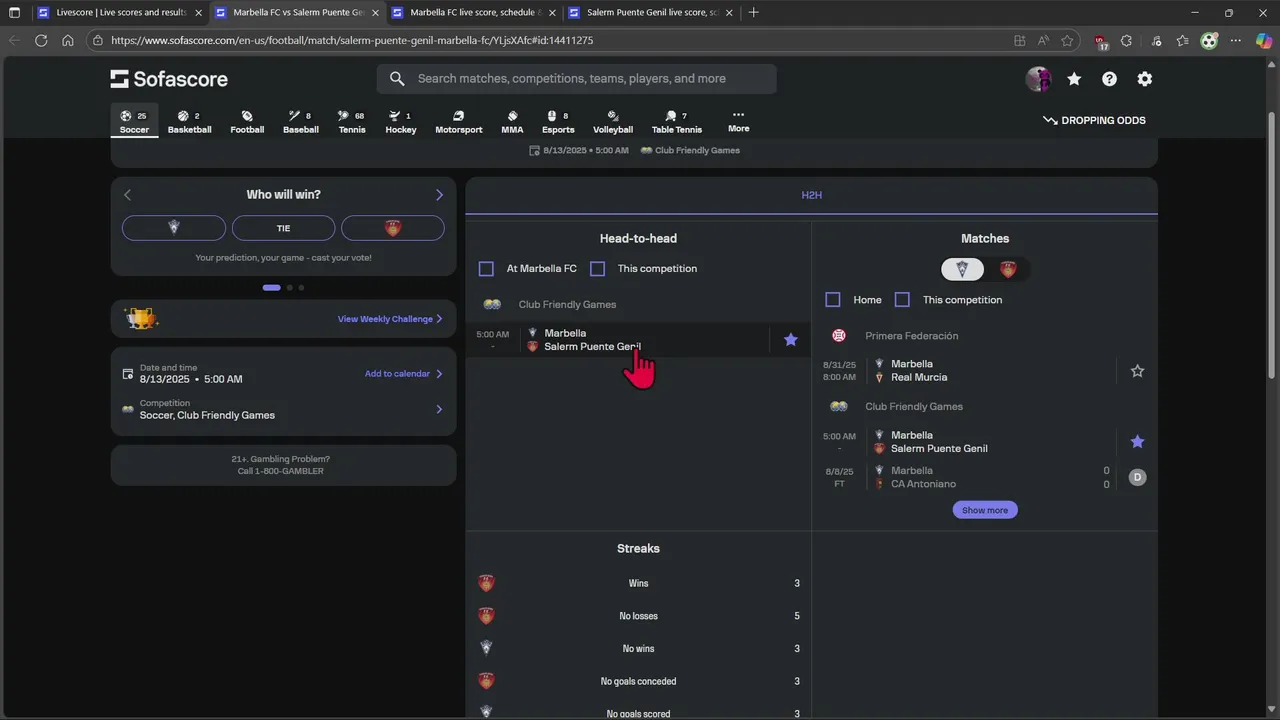Screen dimensions: 1280x720
Task: Open the help question mark icon
Action: pyautogui.click(x=1109, y=79)
